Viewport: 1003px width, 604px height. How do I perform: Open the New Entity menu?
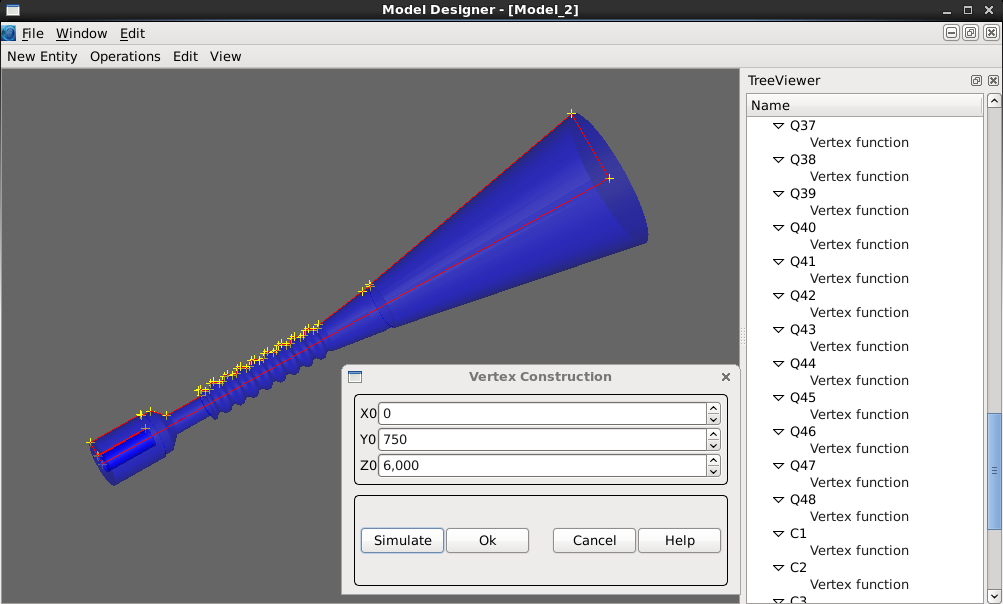[x=42, y=56]
